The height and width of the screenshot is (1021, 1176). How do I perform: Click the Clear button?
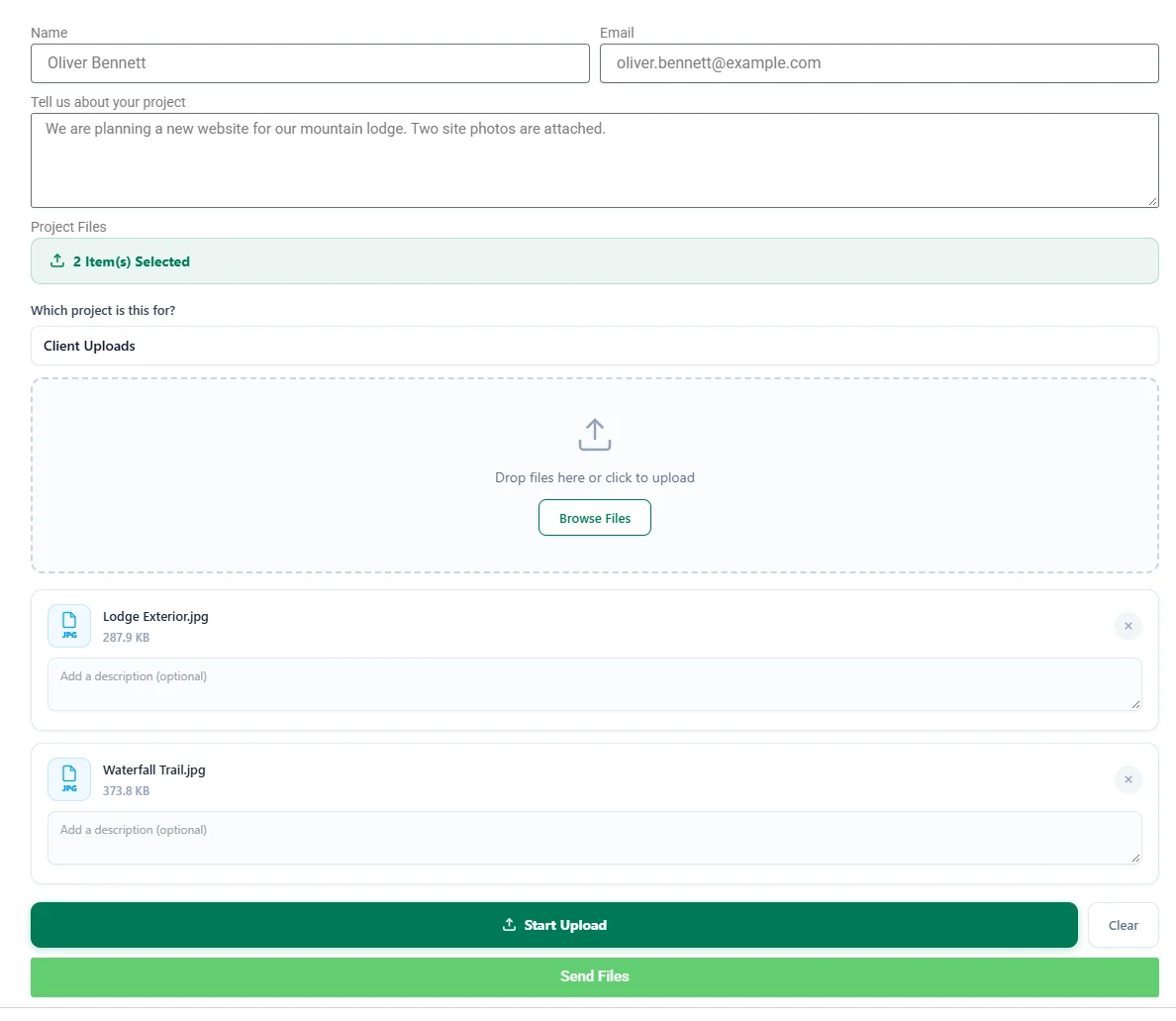pyautogui.click(x=1124, y=925)
